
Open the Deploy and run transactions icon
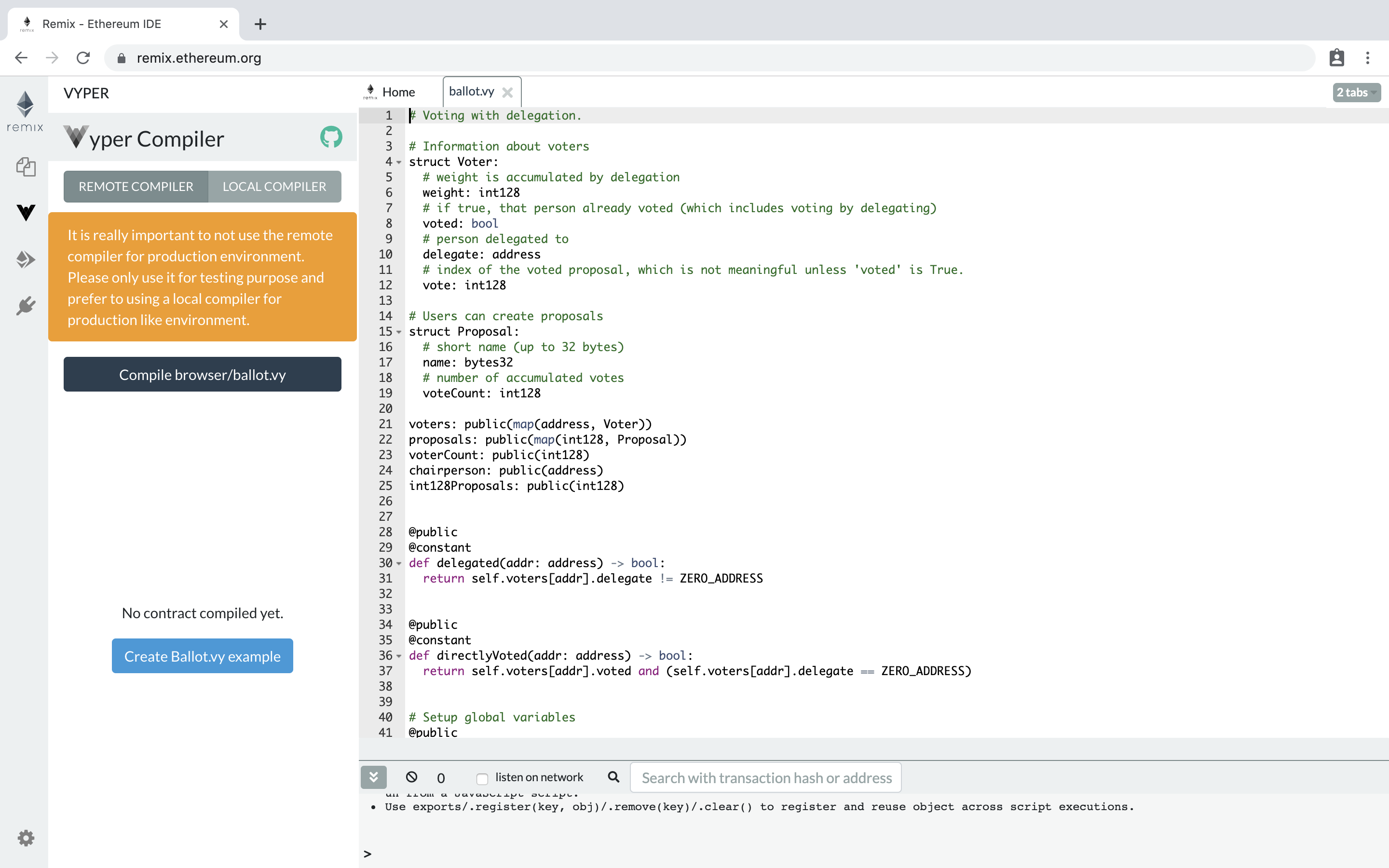pyautogui.click(x=26, y=259)
